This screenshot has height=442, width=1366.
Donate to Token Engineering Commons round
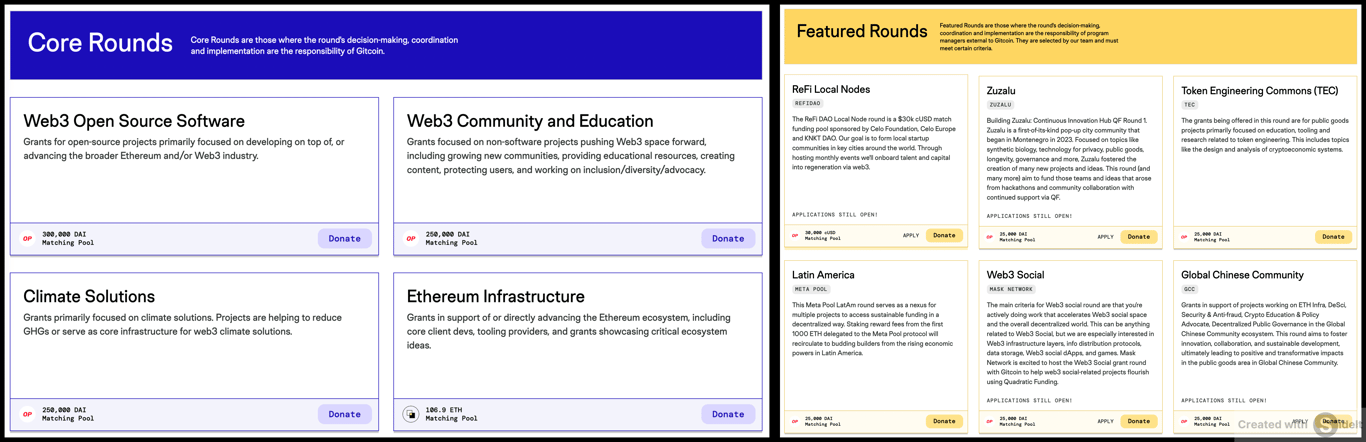click(1333, 237)
